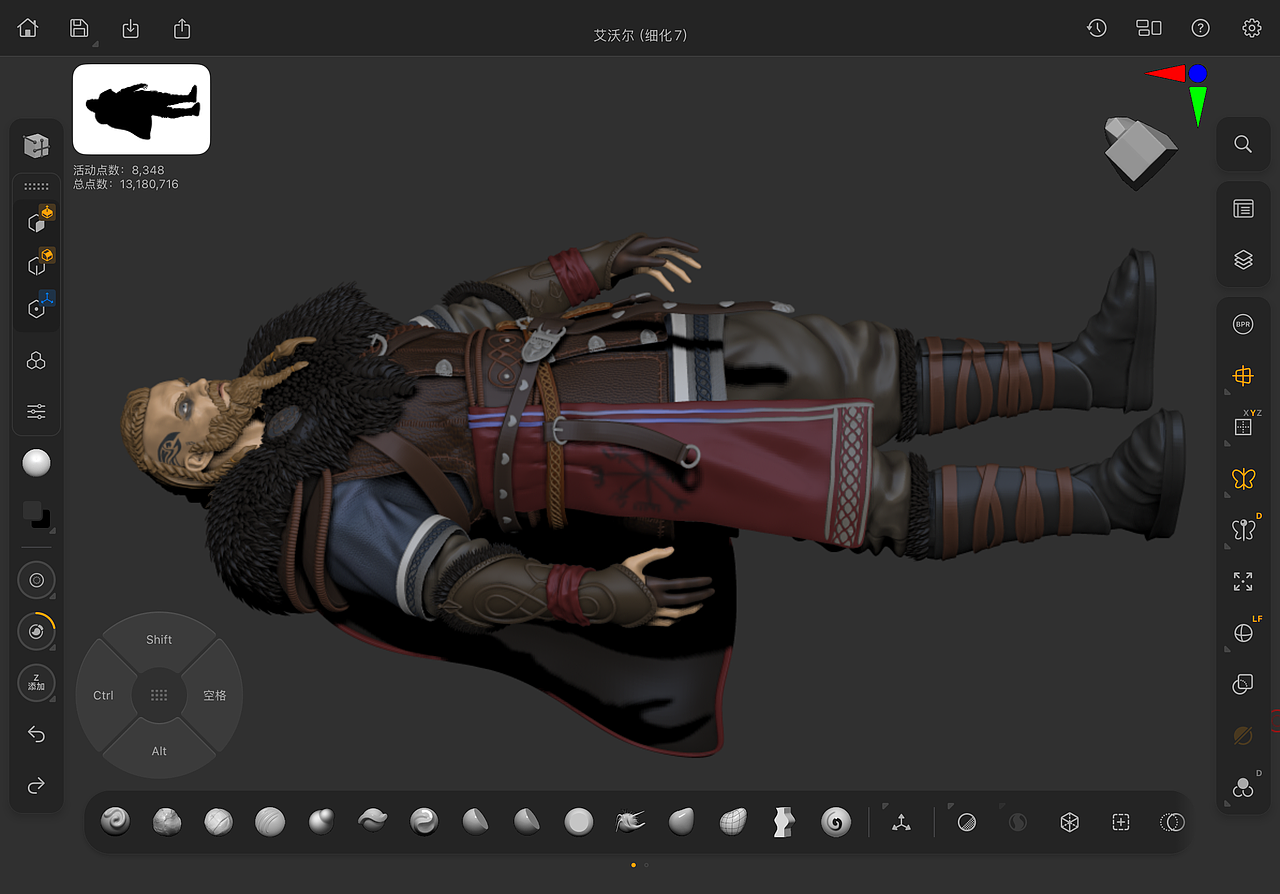Select the first brush with spiral swirl
Image resolution: width=1280 pixels, height=894 pixels.
[x=115, y=822]
